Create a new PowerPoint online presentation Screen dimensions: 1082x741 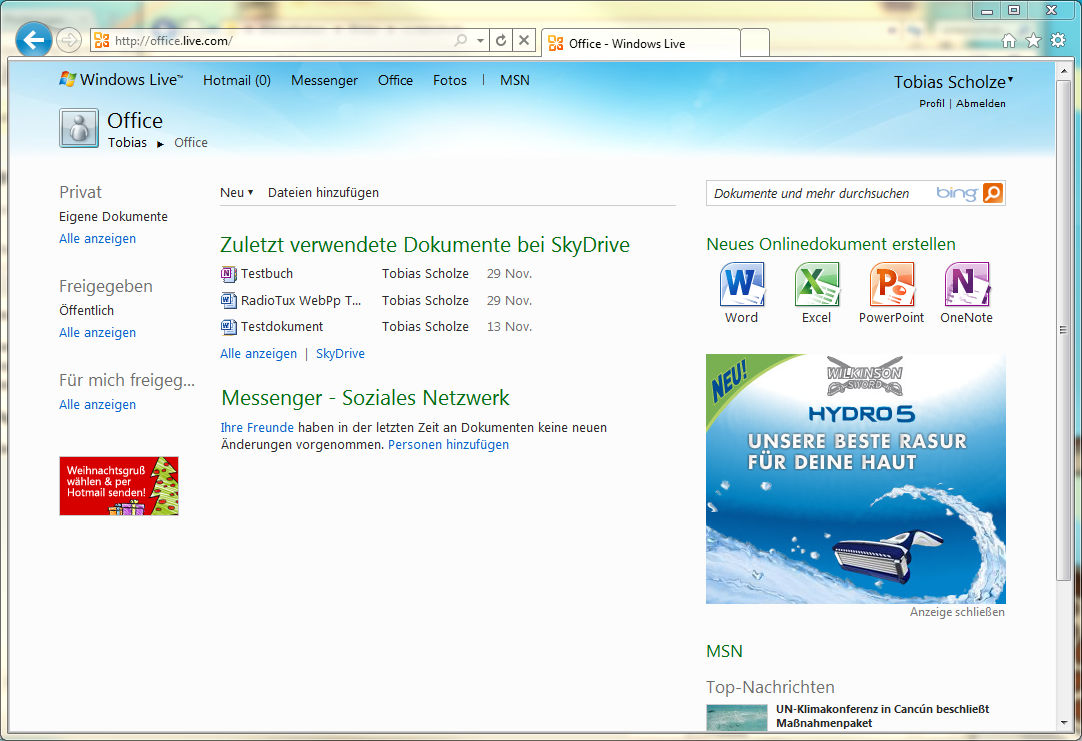892,293
